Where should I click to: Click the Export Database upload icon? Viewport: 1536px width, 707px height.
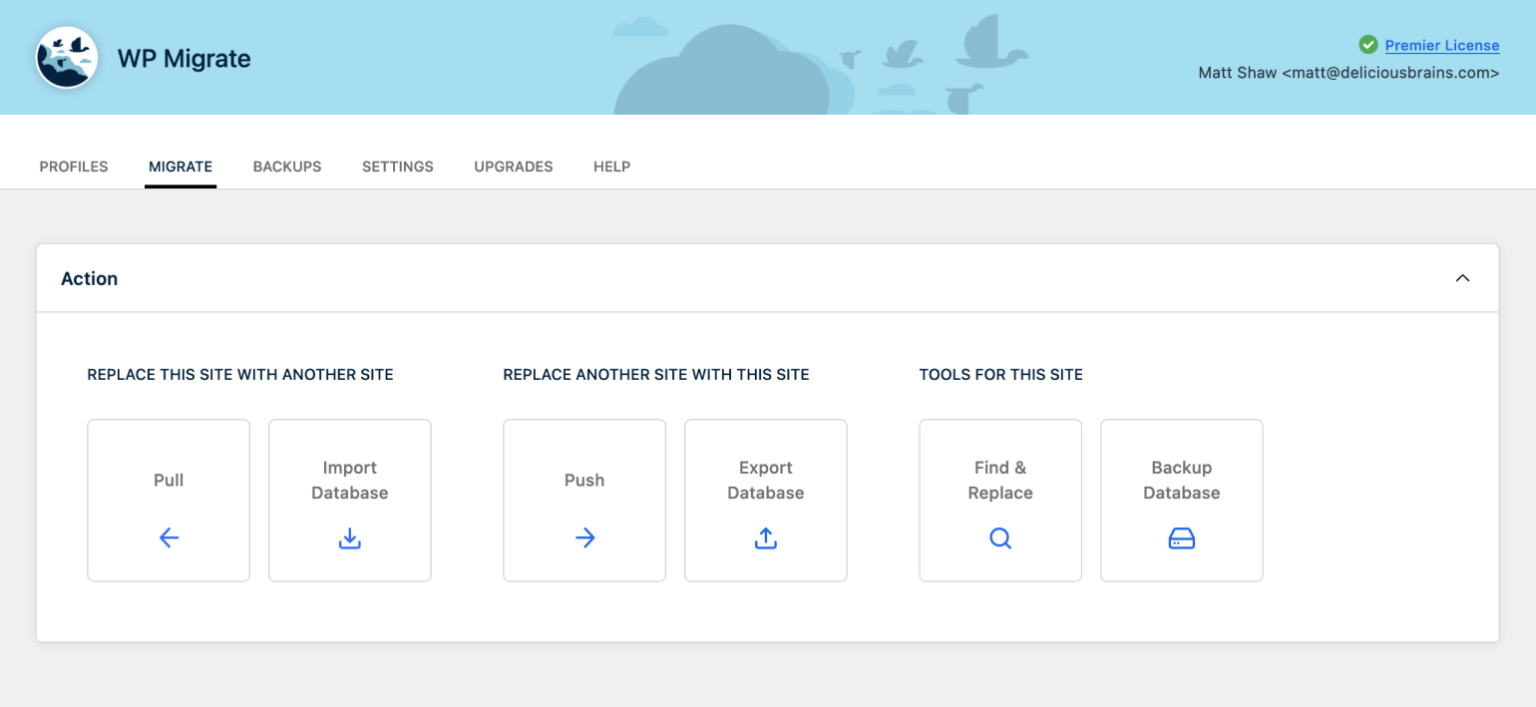[x=766, y=538]
